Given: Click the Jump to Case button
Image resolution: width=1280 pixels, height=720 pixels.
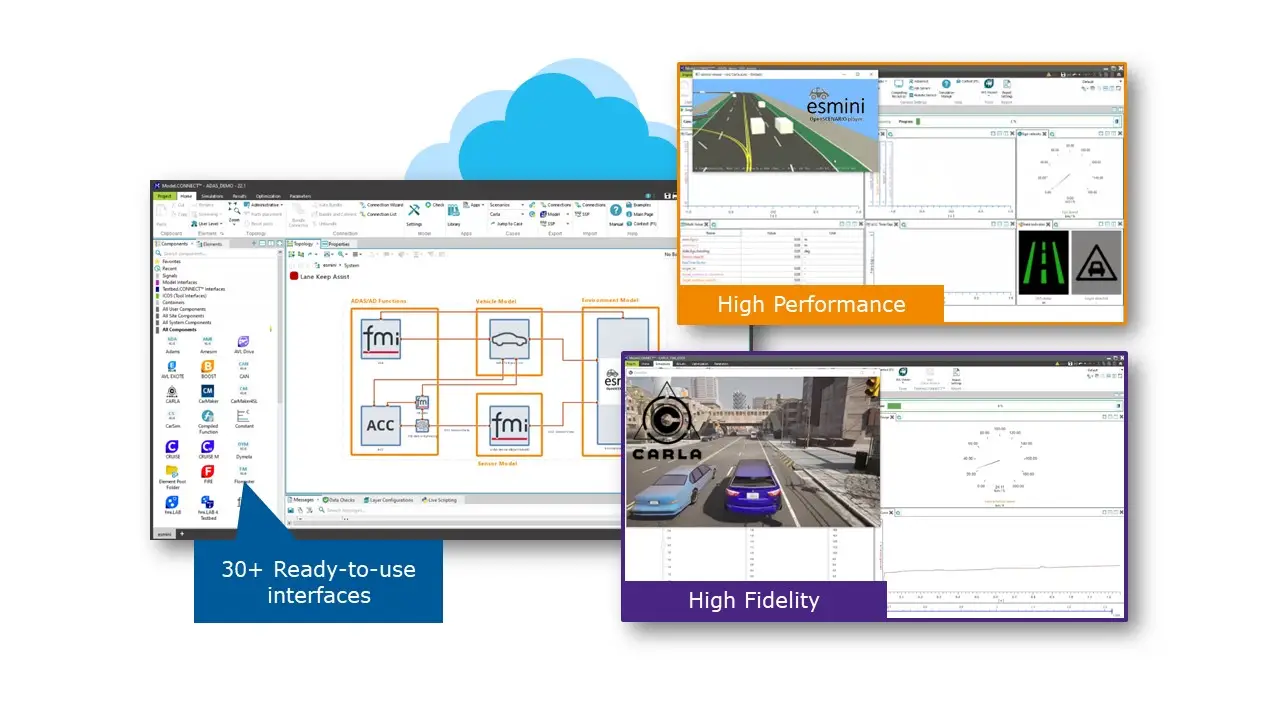Looking at the screenshot, I should click(x=506, y=224).
